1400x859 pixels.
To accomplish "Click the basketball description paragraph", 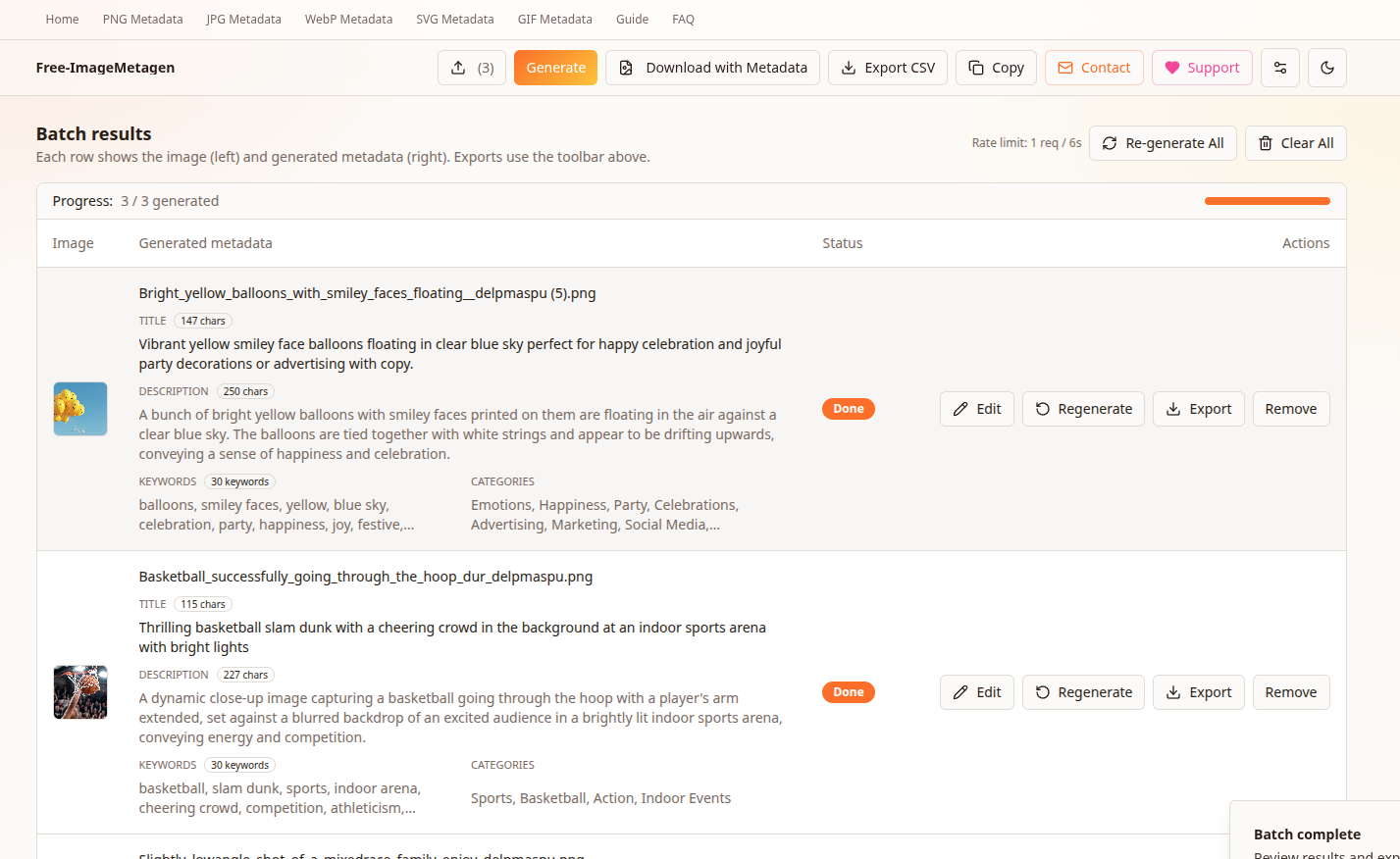I will [460, 718].
